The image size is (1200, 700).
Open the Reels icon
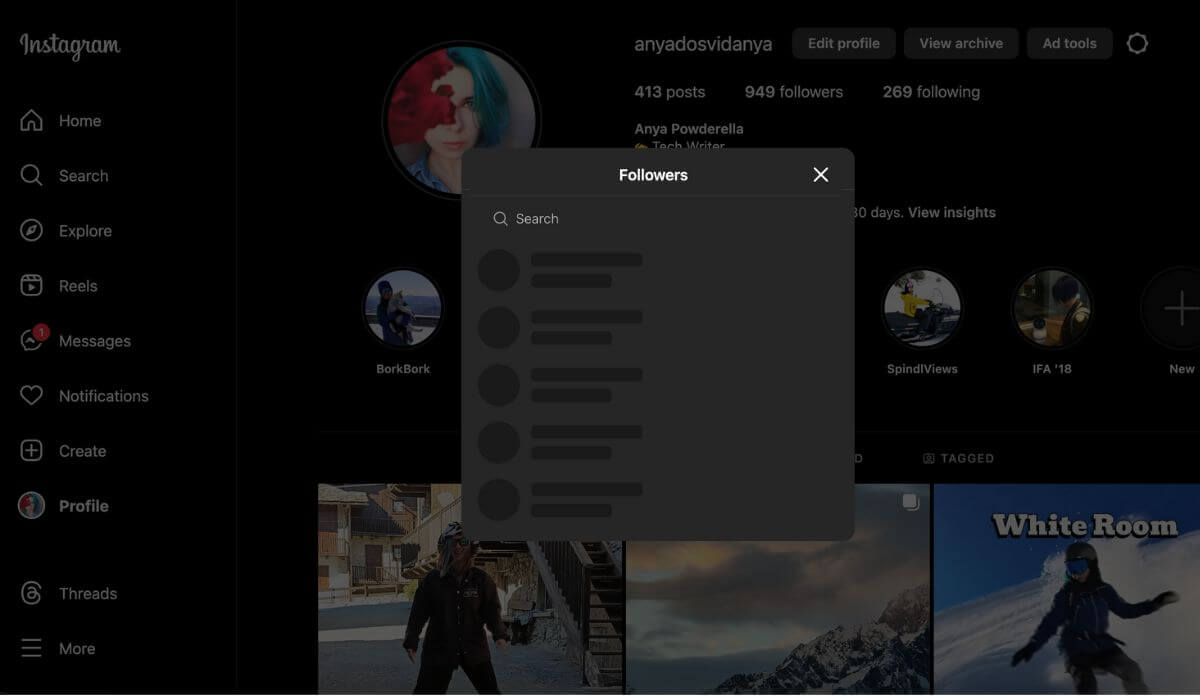(32, 286)
